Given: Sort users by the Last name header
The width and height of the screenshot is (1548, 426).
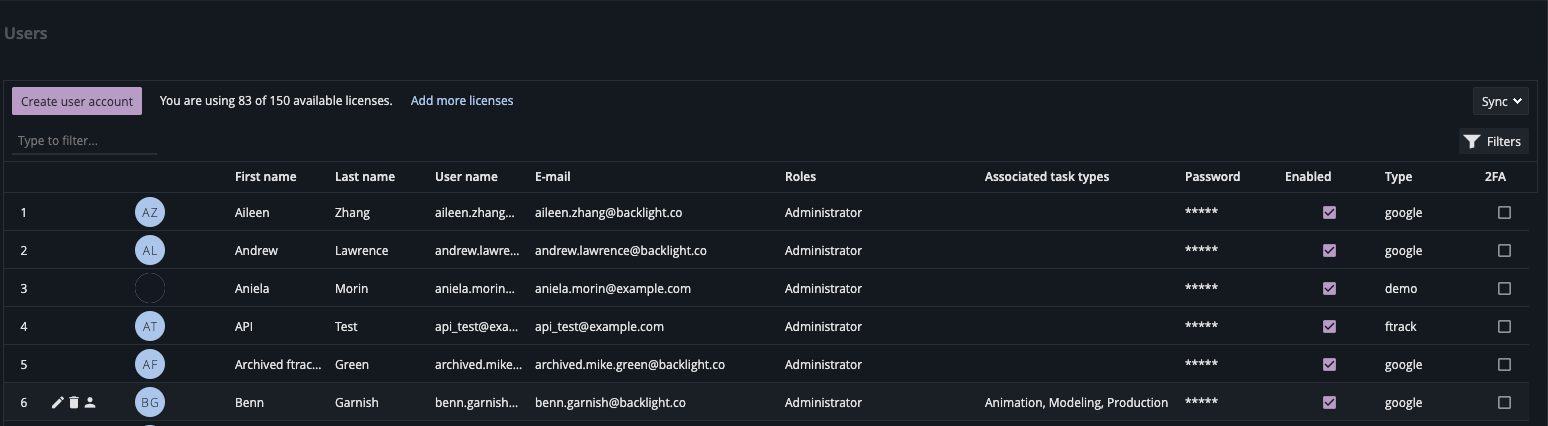Looking at the screenshot, I should click(x=364, y=176).
